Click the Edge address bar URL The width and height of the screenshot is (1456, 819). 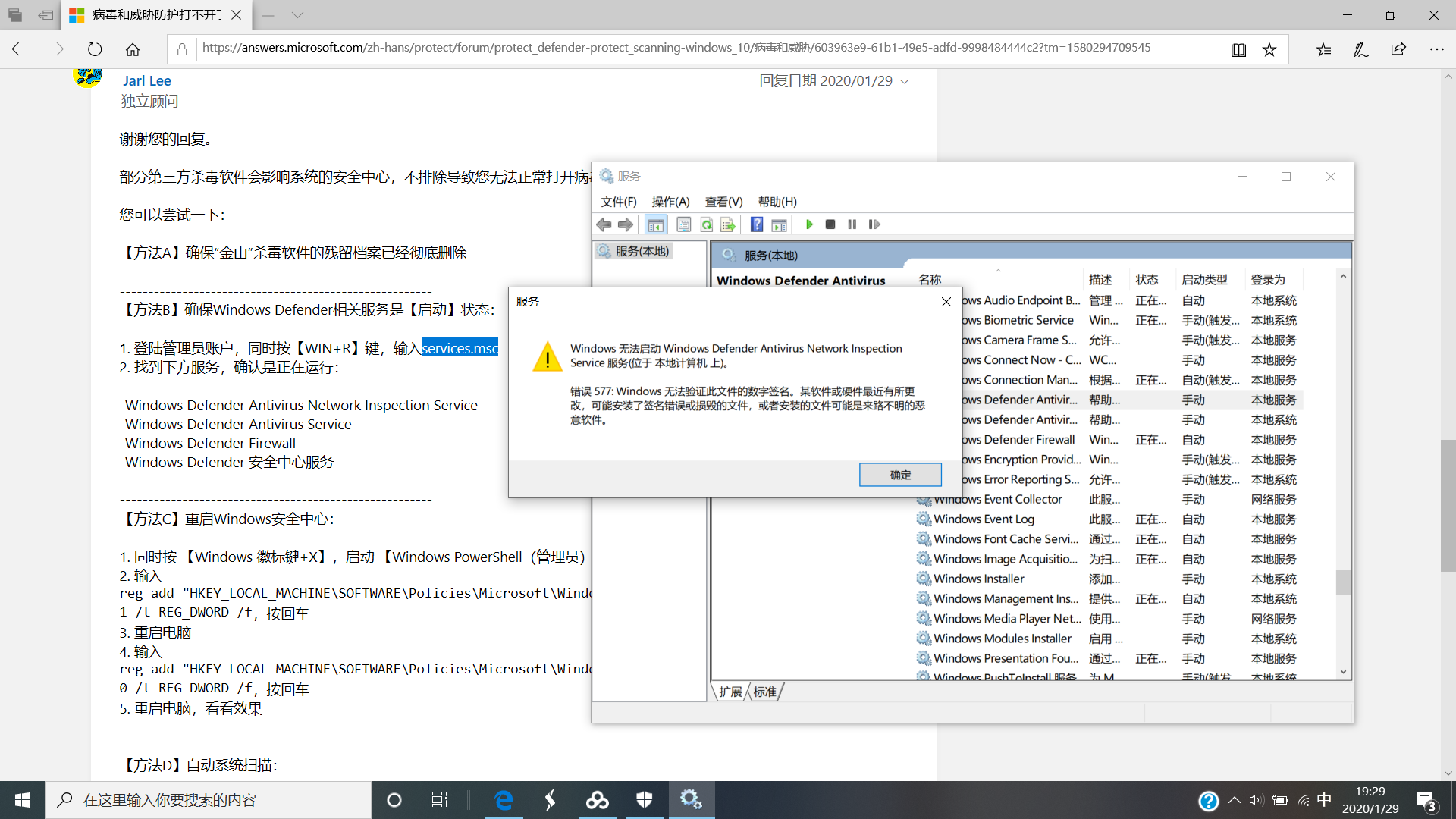(x=676, y=48)
